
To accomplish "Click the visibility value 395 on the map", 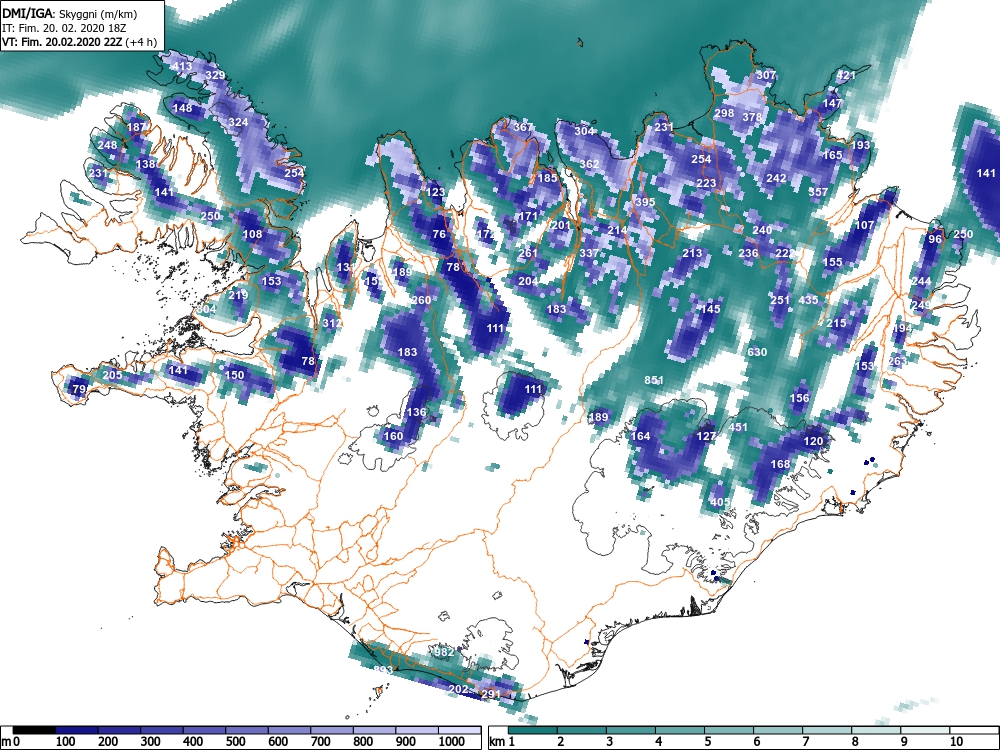I will tap(645, 202).
